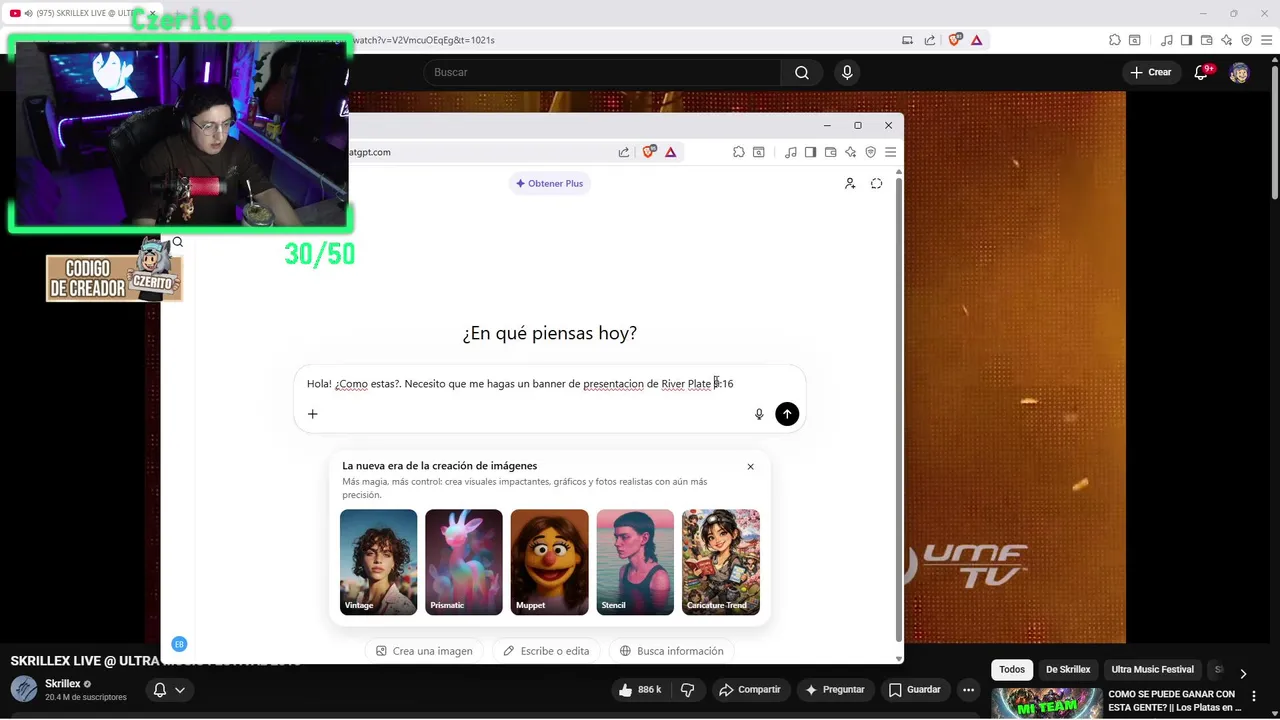Click the dictation microphone in ChatGPT prompt
The height and width of the screenshot is (720, 1280).
pyautogui.click(x=759, y=414)
